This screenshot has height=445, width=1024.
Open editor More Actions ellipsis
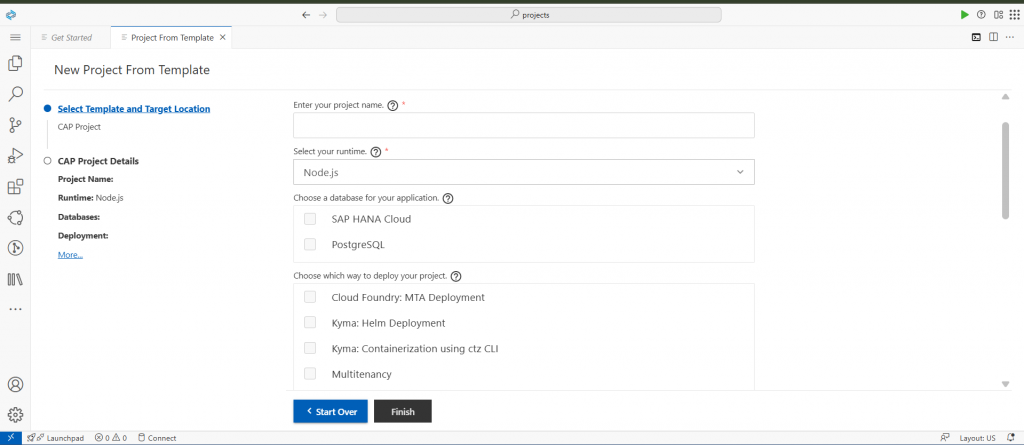pos(1010,37)
